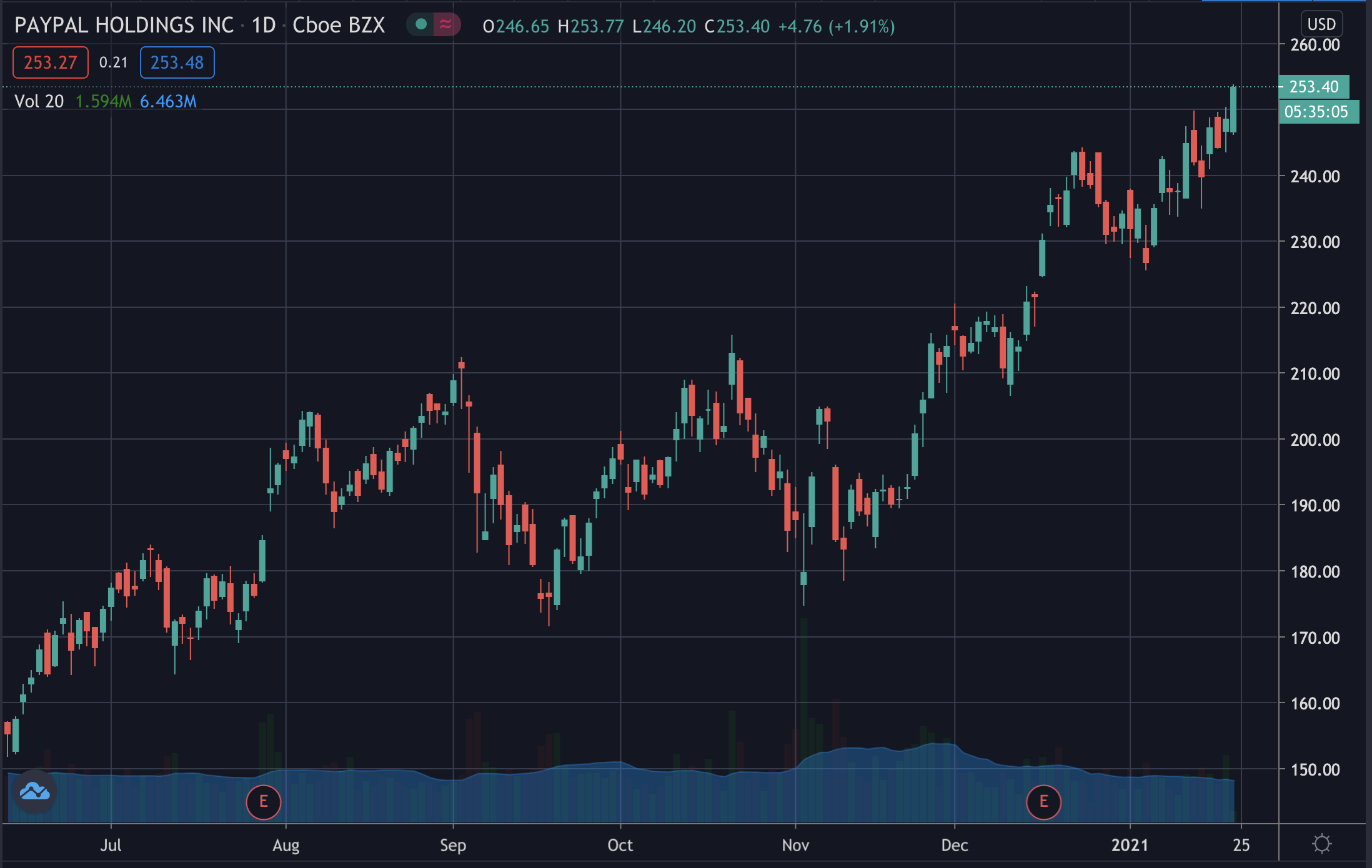Click the 210.00 price axis label
Viewport: 1372px width, 868px height.
(x=1315, y=373)
